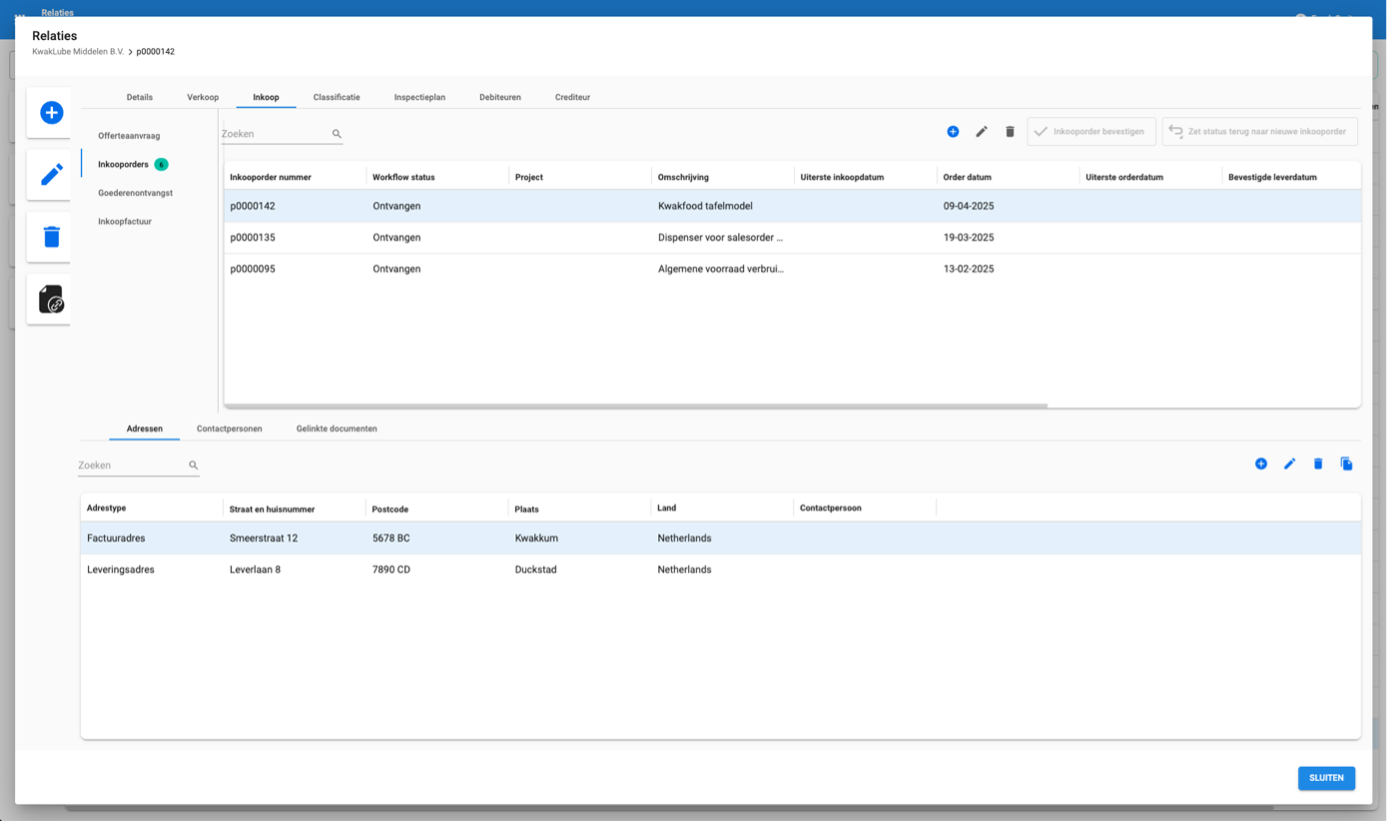The width and height of the screenshot is (1390, 825).
Task: Switch to the Debiteuren tab
Action: [x=500, y=97]
